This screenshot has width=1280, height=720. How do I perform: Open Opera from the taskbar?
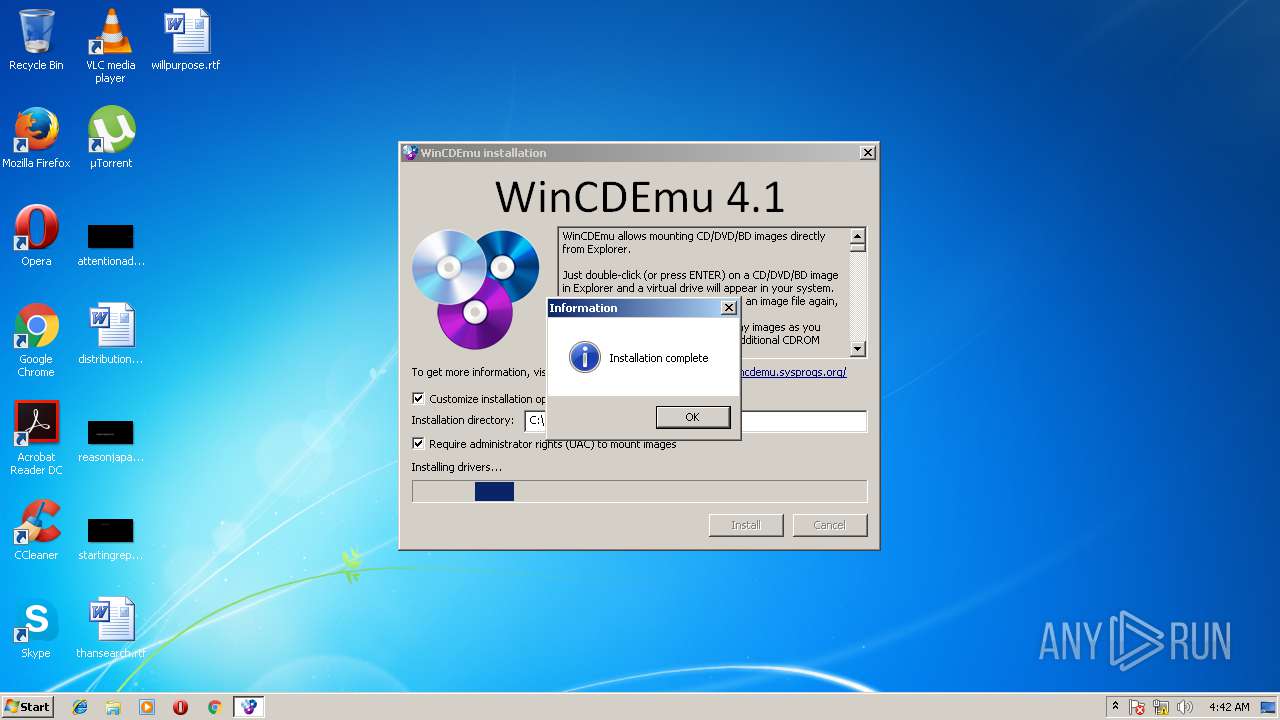(x=181, y=707)
